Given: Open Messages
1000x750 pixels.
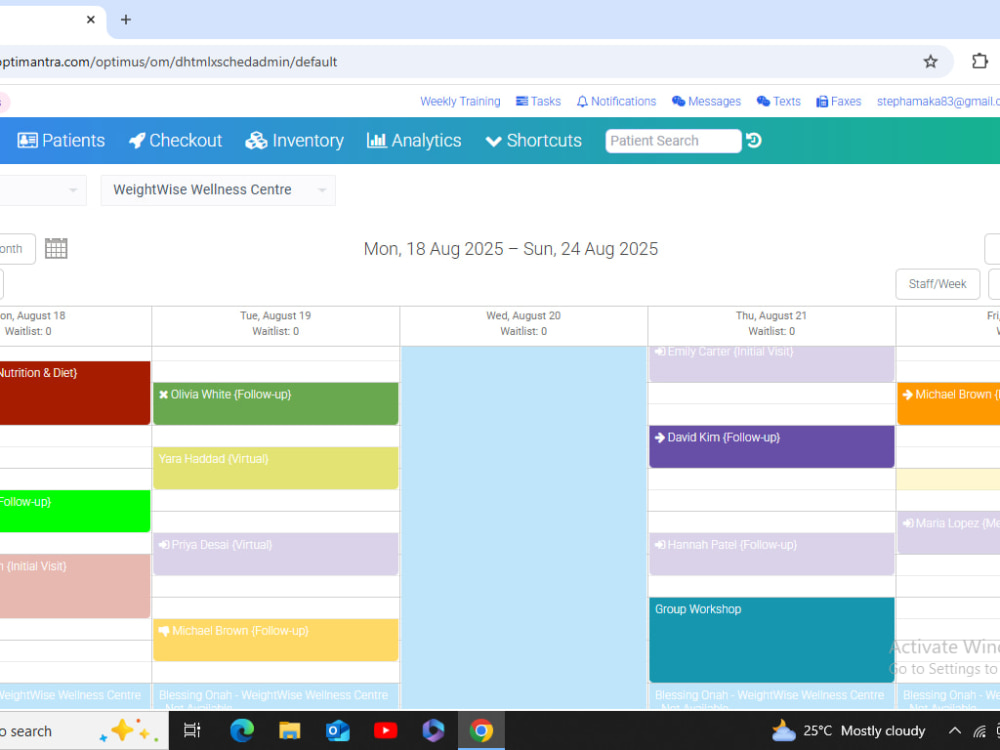Looking at the screenshot, I should 706,101.
